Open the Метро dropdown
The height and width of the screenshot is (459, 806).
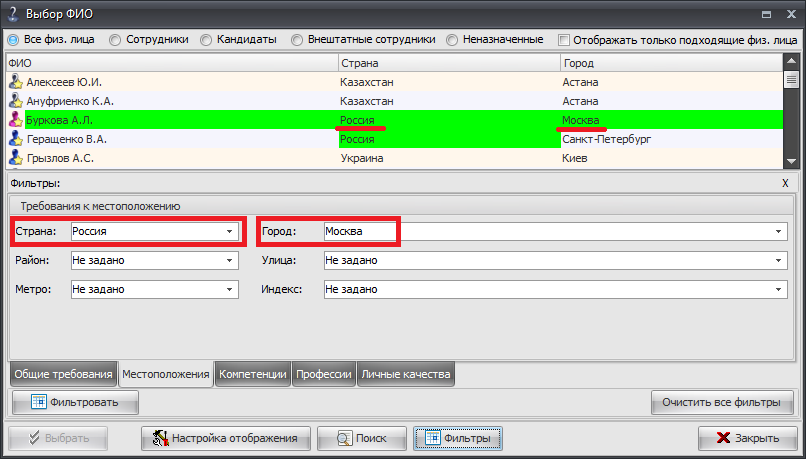coord(230,289)
